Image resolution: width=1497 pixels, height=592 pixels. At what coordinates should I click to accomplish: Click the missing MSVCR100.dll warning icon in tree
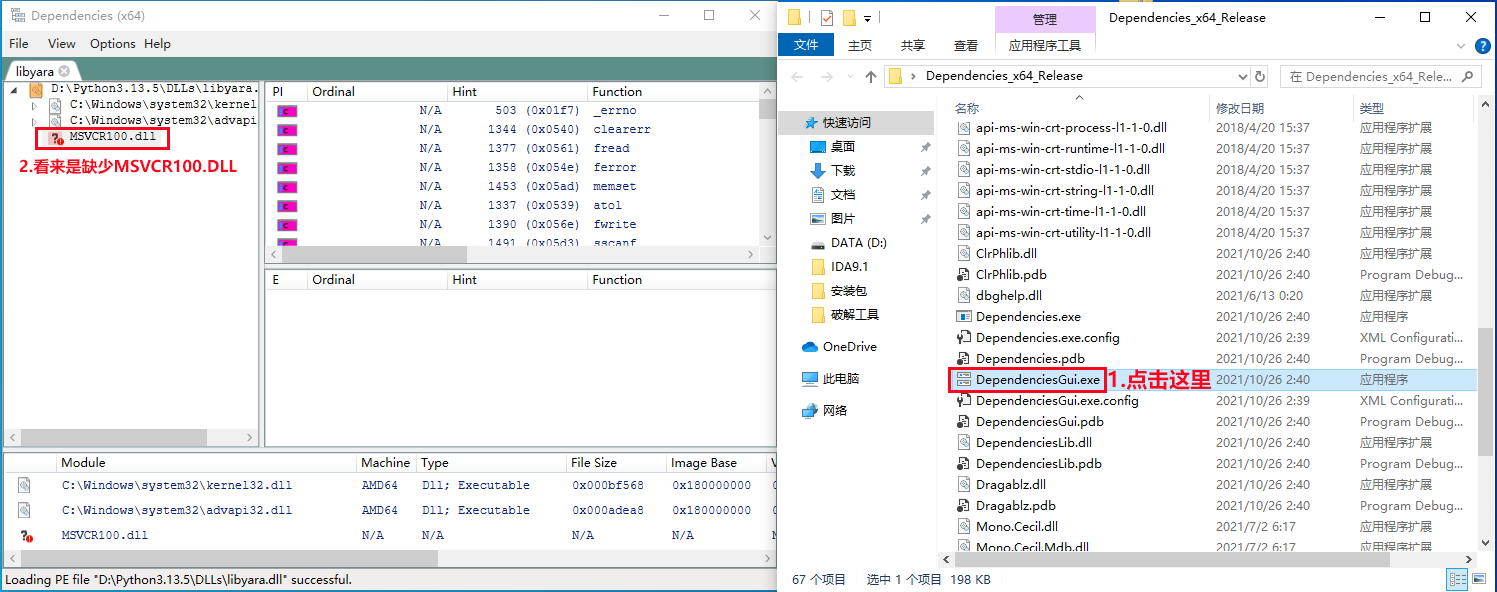click(56, 139)
